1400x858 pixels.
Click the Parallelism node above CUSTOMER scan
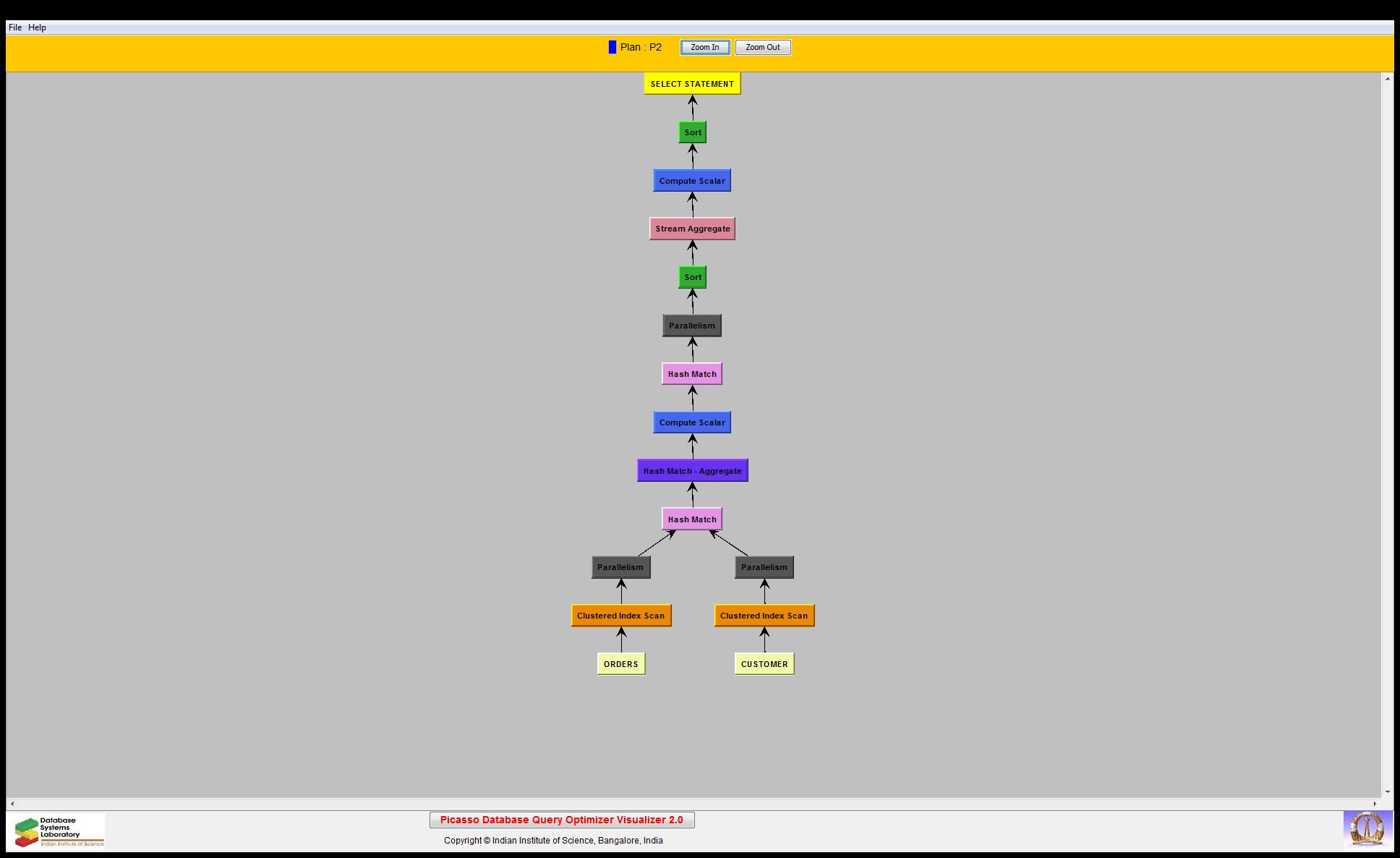764,567
